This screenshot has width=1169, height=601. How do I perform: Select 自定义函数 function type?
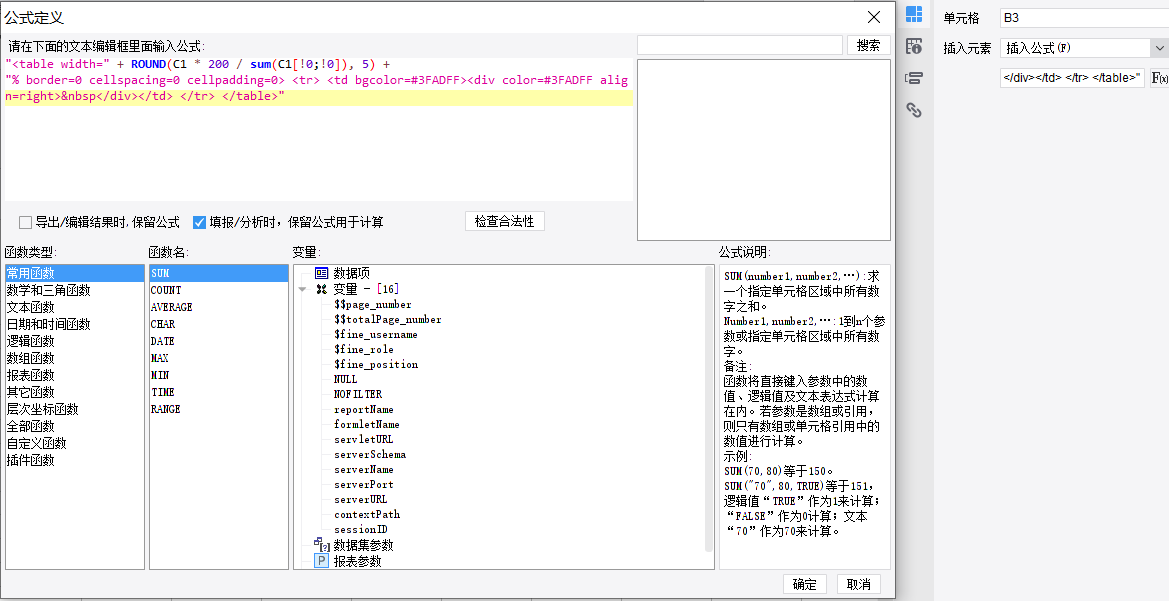[x=75, y=444]
